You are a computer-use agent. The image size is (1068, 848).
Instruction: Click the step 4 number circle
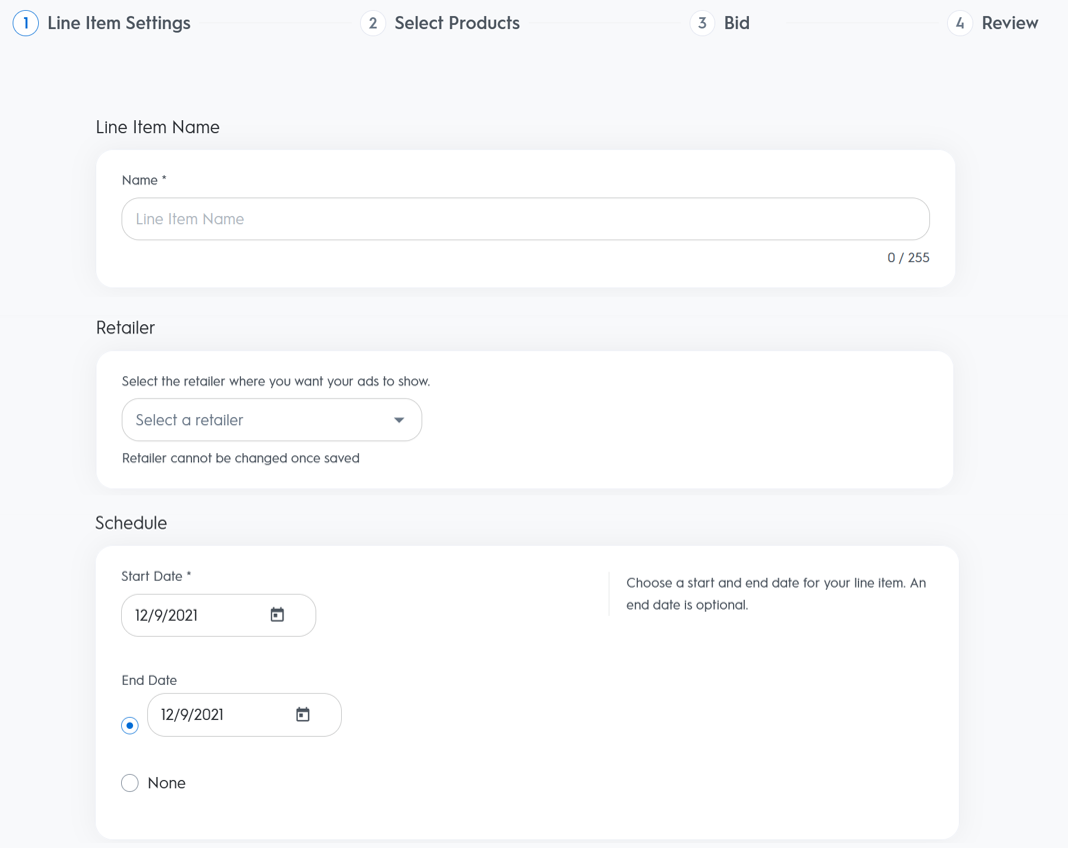tap(960, 23)
